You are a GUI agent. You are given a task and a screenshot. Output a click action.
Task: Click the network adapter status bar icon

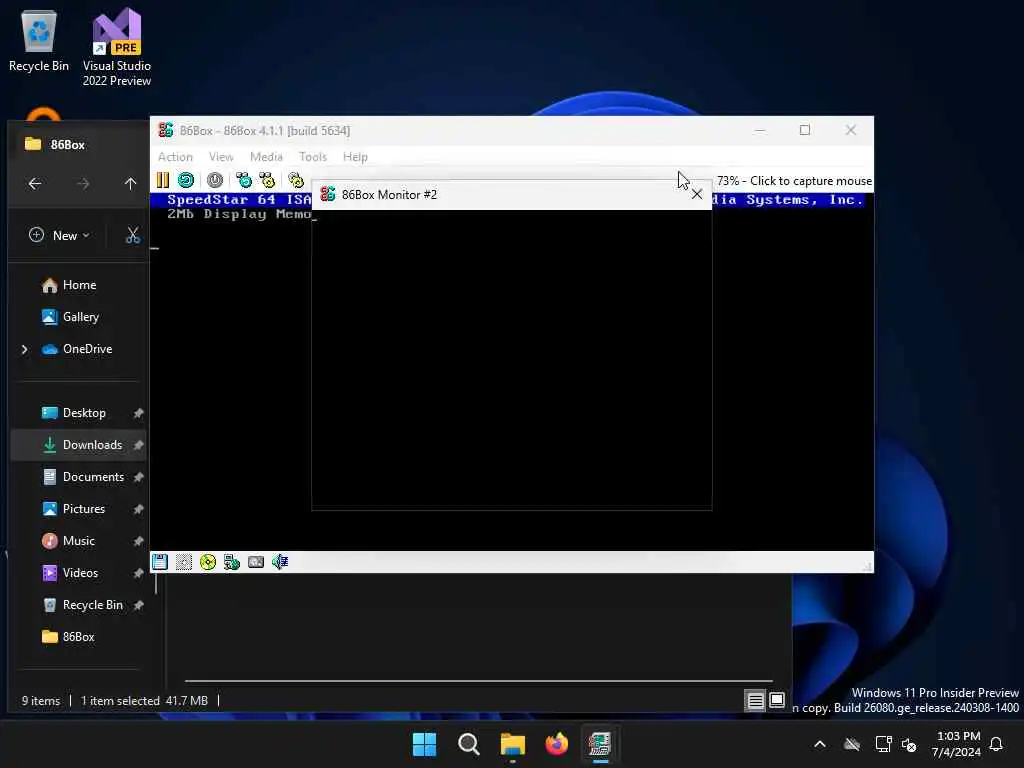[232, 562]
